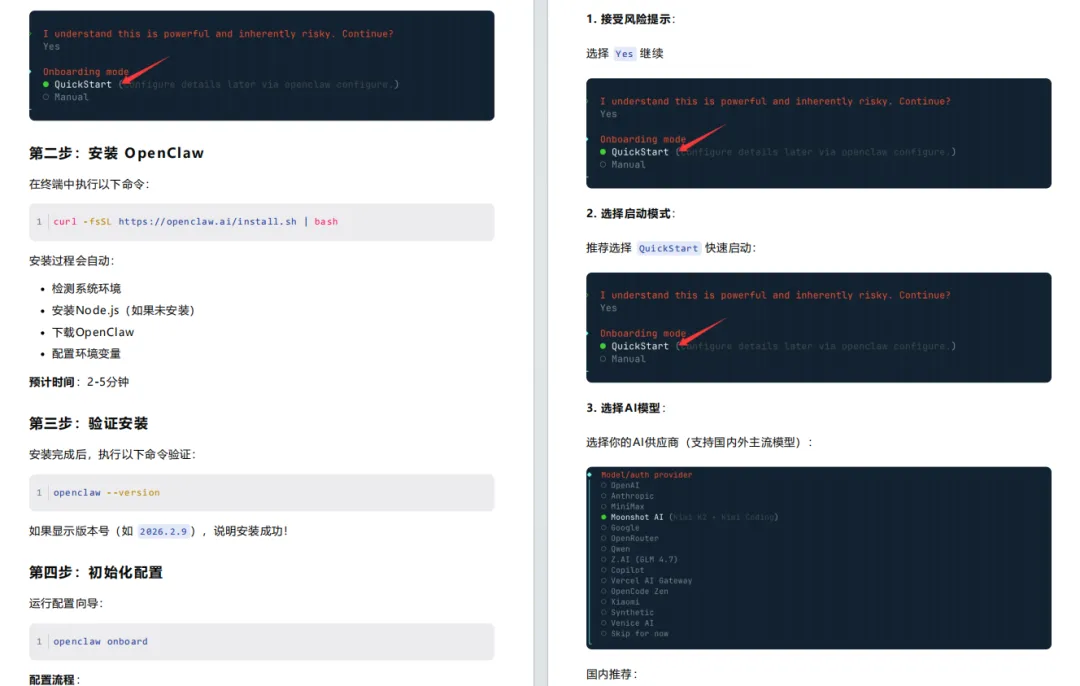This screenshot has width=1080, height=686.
Task: Click the text 选择你的AI供应商（支持国内外主流模型）
Action: (x=696, y=442)
